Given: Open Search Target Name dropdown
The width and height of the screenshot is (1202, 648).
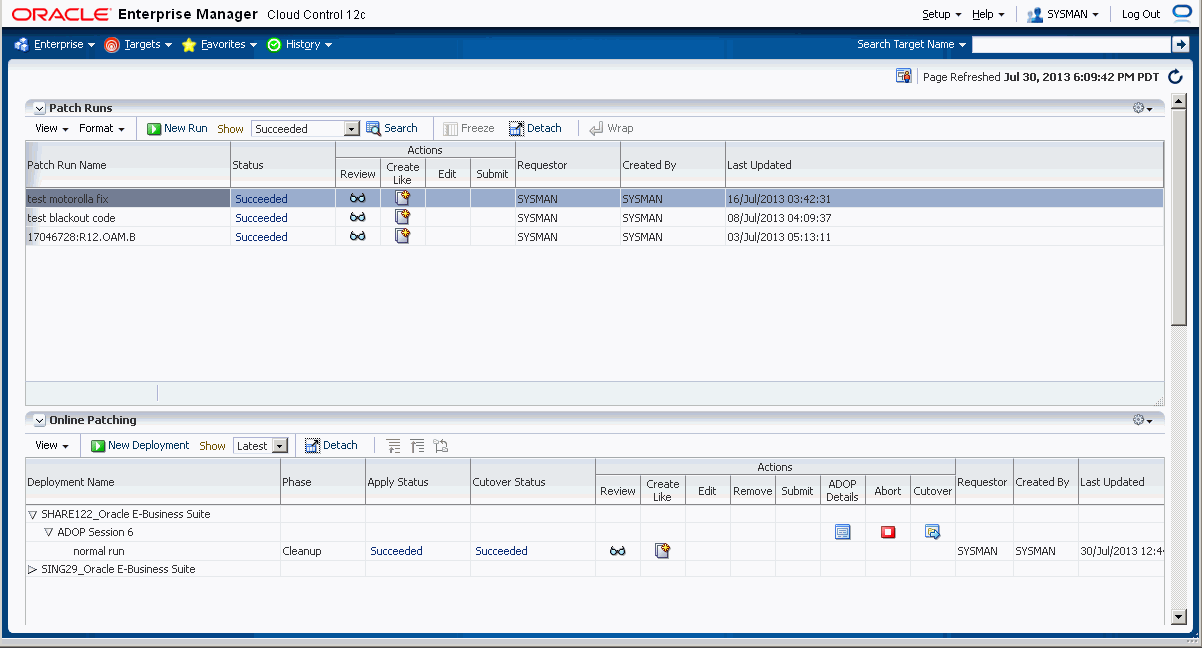Looking at the screenshot, I should (x=911, y=44).
